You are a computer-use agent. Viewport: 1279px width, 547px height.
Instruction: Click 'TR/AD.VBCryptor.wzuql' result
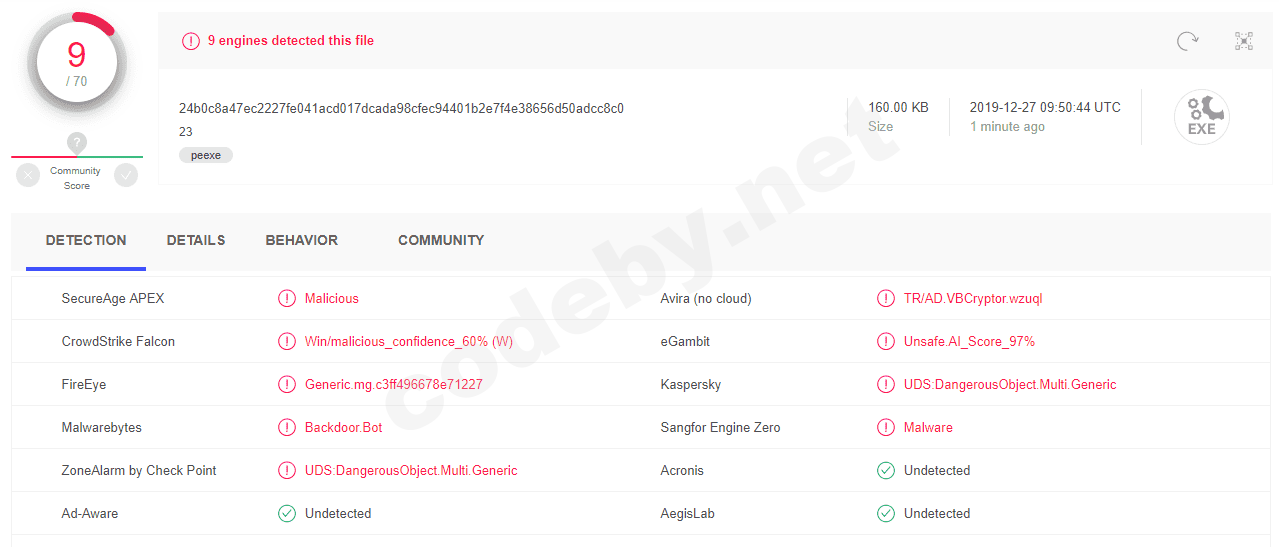point(973,298)
